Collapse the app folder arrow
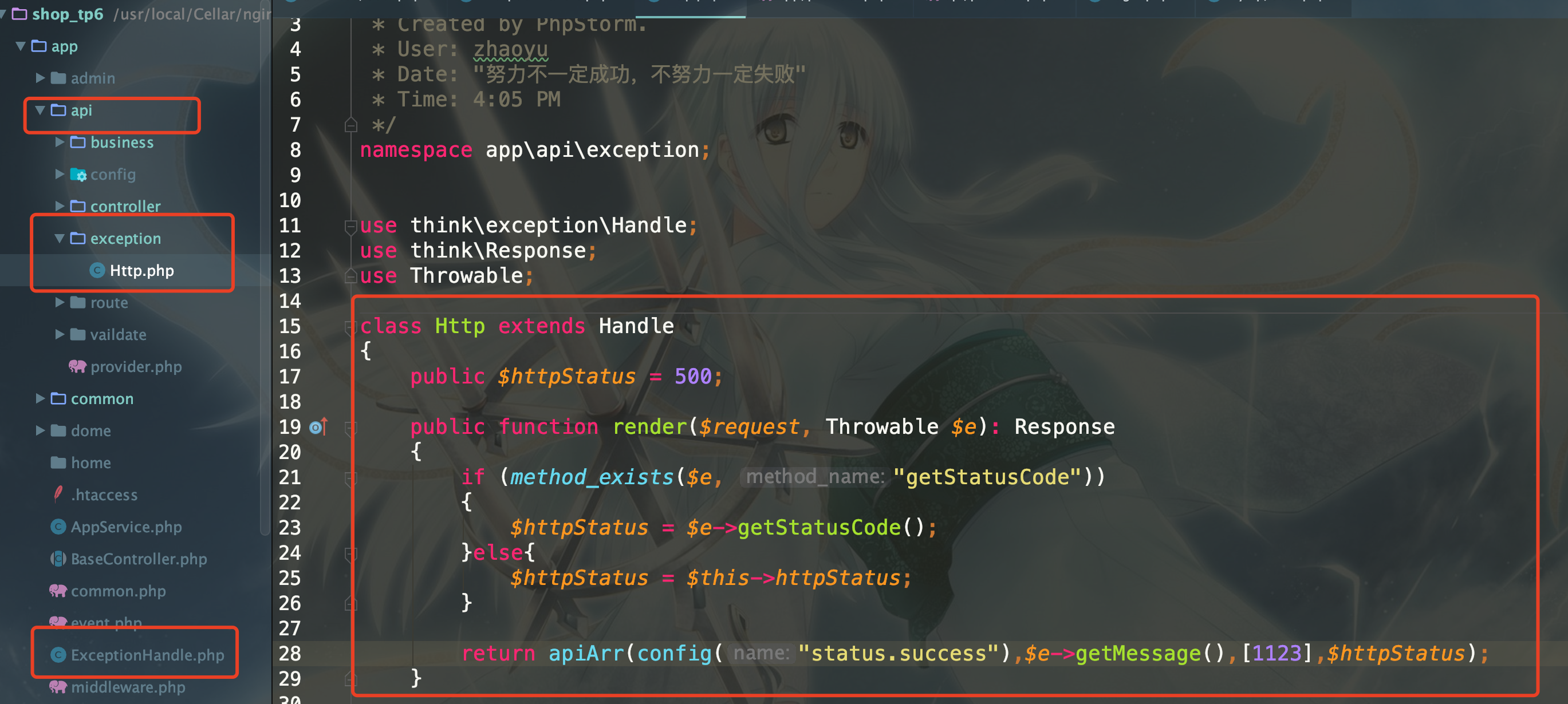 pyautogui.click(x=20, y=46)
